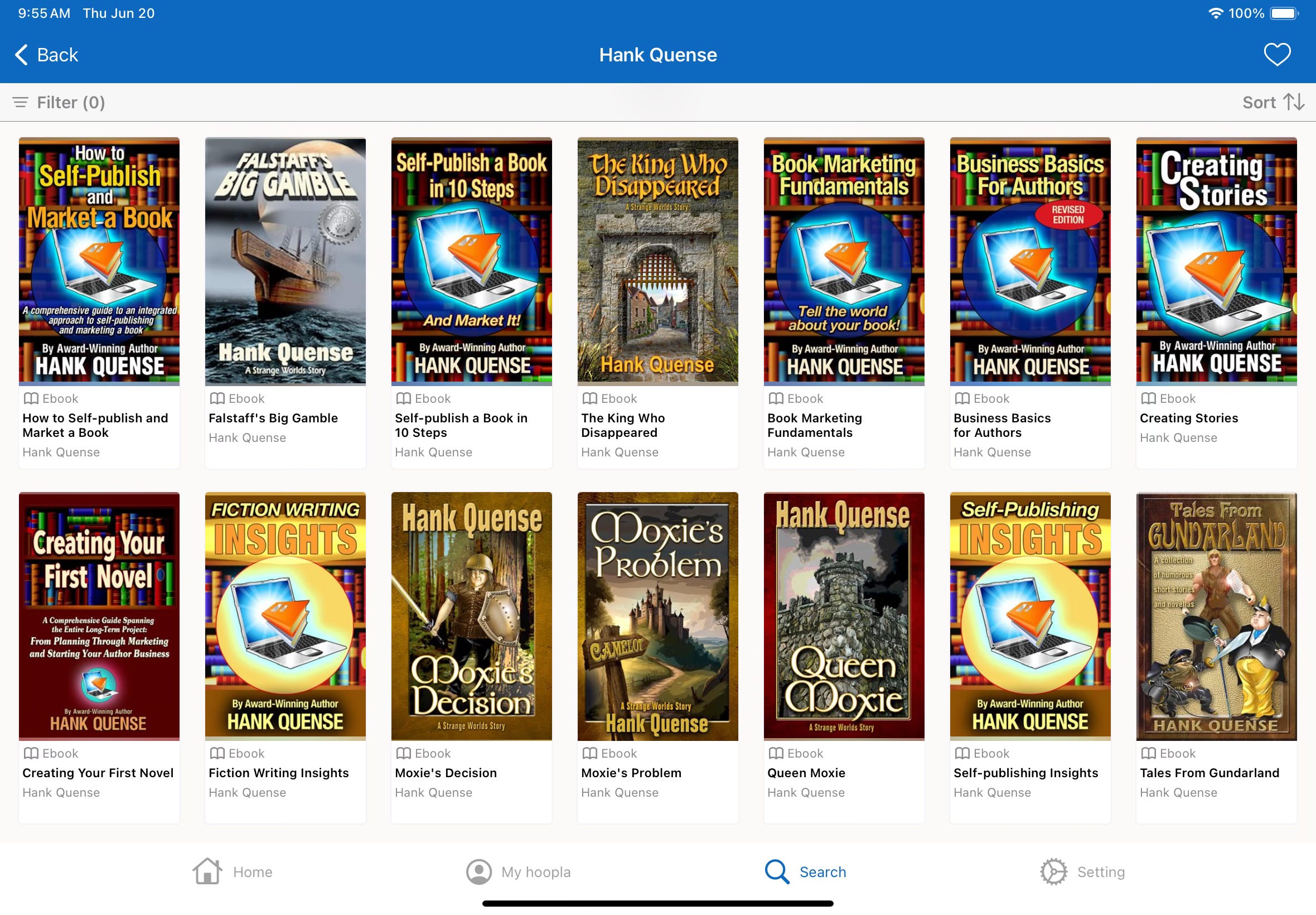
Task: Open The King Who Disappeared cover
Action: [657, 262]
